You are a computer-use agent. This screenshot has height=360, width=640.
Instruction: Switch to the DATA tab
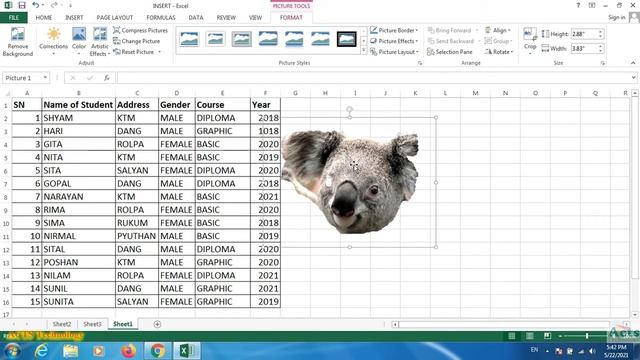point(196,18)
